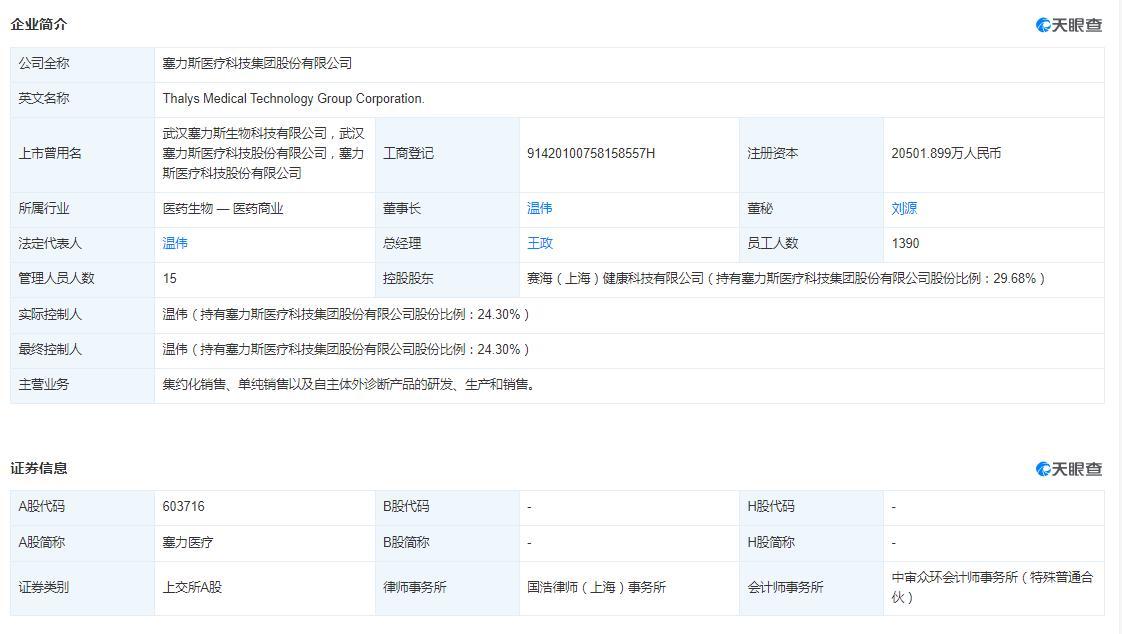Select the 管理人员人数 label
The image size is (1122, 634).
click(57, 278)
